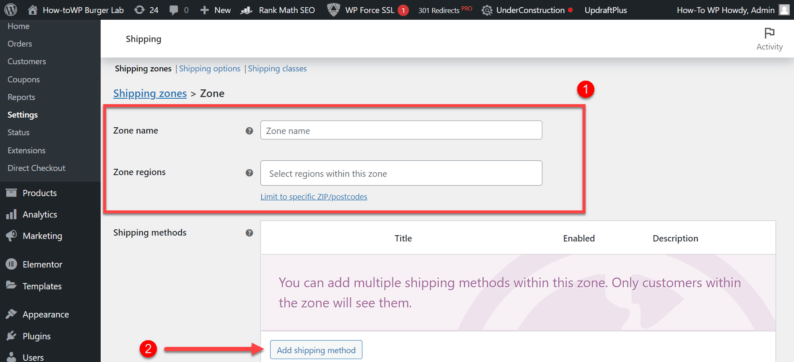Click the Zone name help icon
Image resolution: width=794 pixels, height=362 pixels.
tap(249, 131)
